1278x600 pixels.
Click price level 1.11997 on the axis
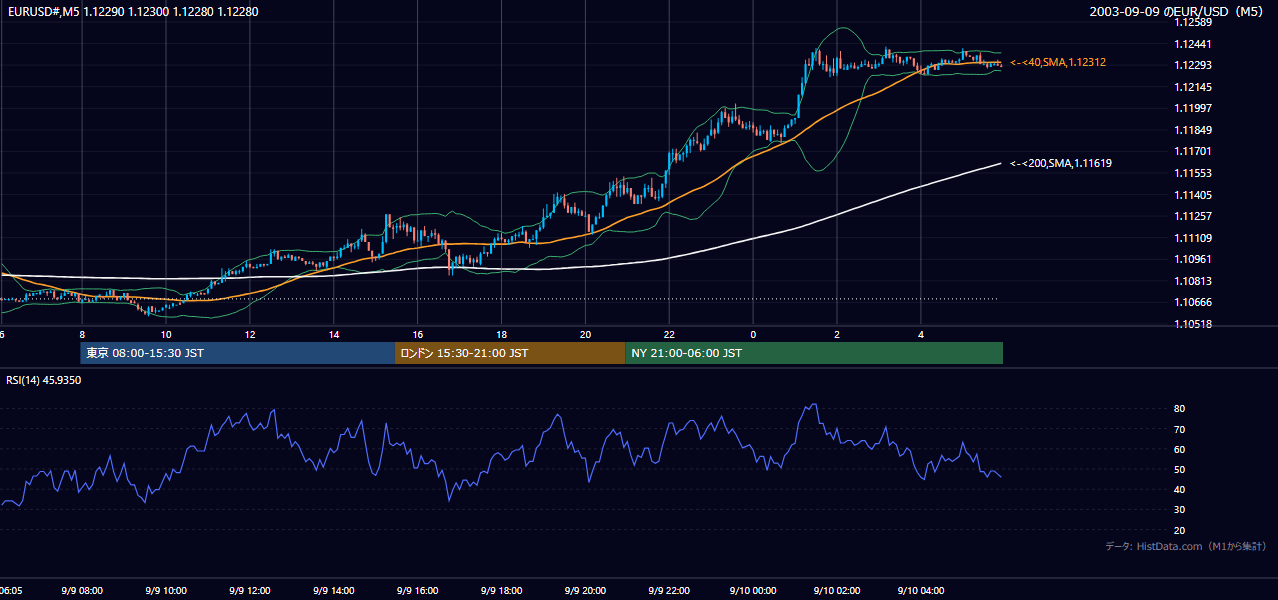pyautogui.click(x=1193, y=108)
